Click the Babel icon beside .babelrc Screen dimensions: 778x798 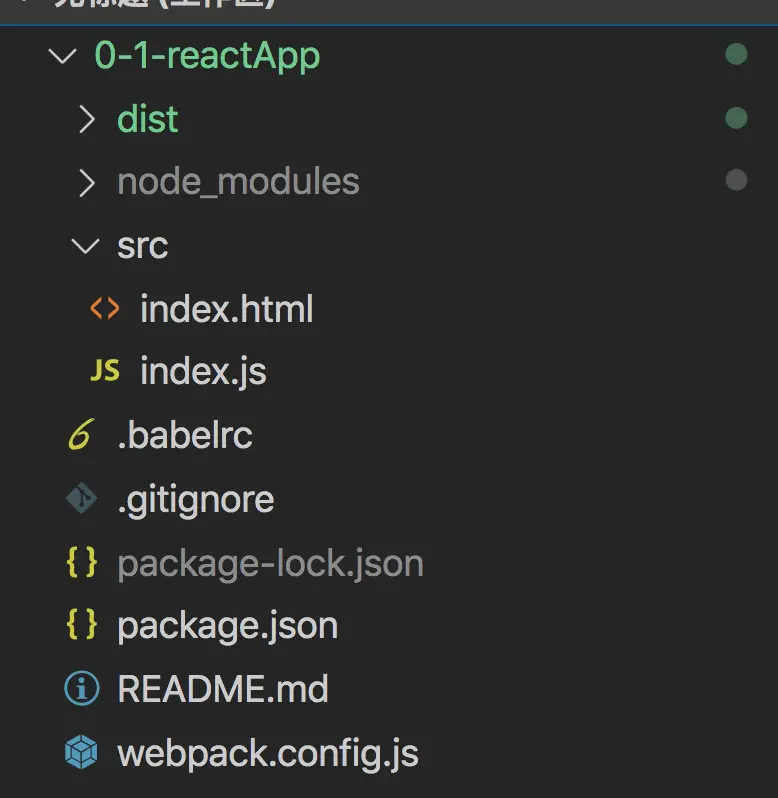(x=81, y=436)
